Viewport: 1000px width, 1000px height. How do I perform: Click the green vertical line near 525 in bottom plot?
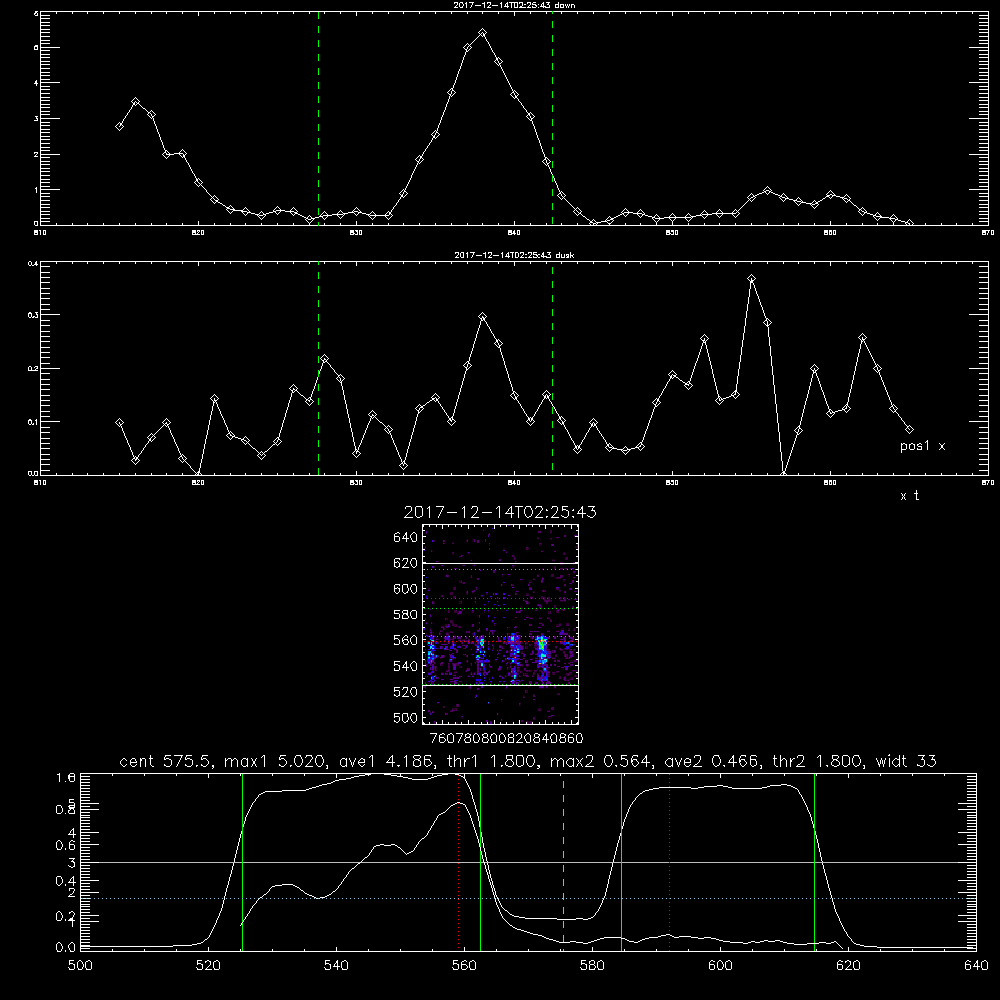click(242, 861)
